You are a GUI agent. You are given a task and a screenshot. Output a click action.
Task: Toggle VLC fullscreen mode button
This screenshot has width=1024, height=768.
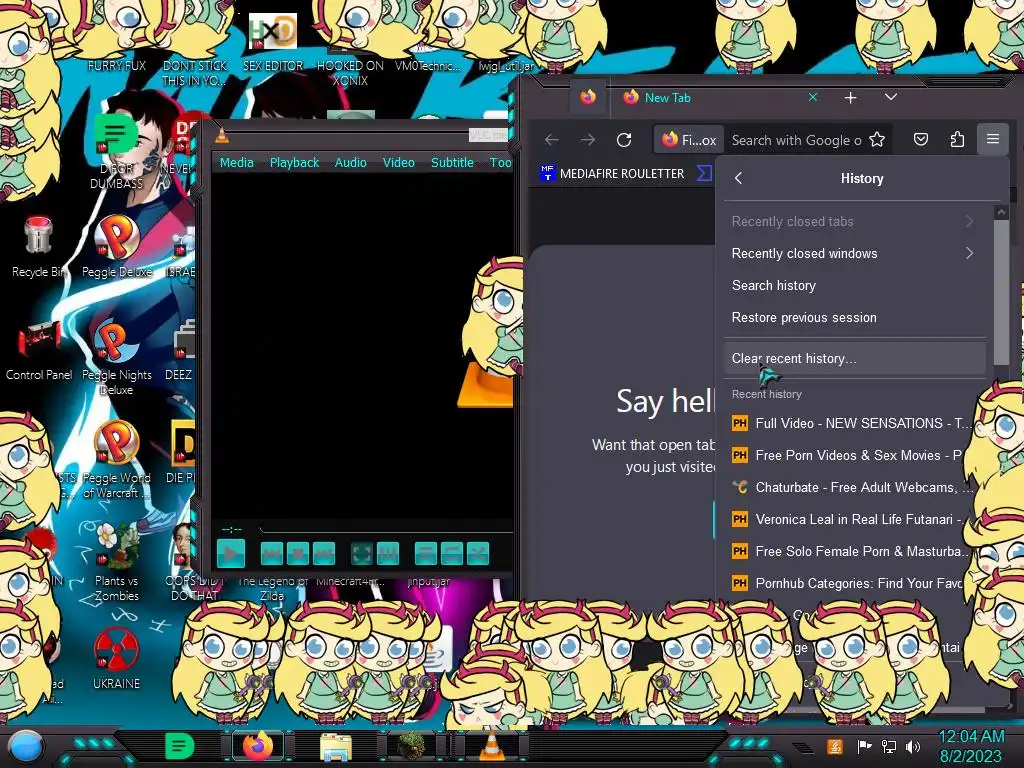tap(362, 554)
